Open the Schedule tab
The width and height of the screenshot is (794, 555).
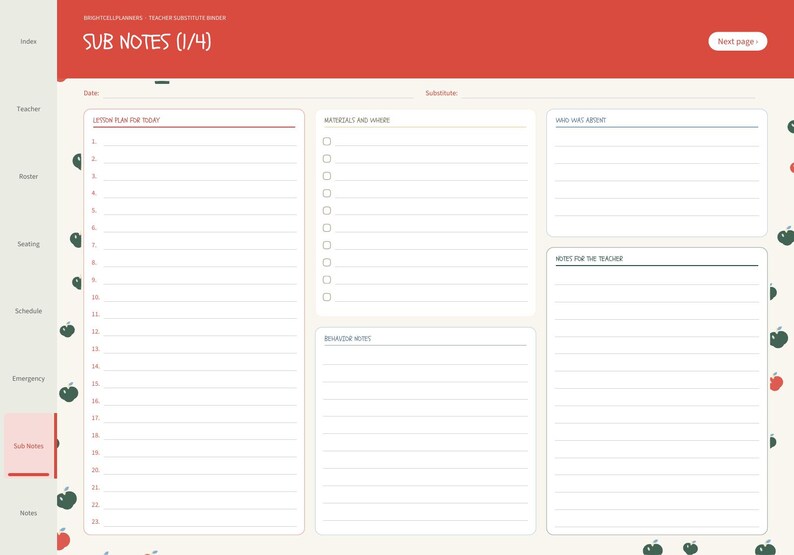(x=28, y=311)
